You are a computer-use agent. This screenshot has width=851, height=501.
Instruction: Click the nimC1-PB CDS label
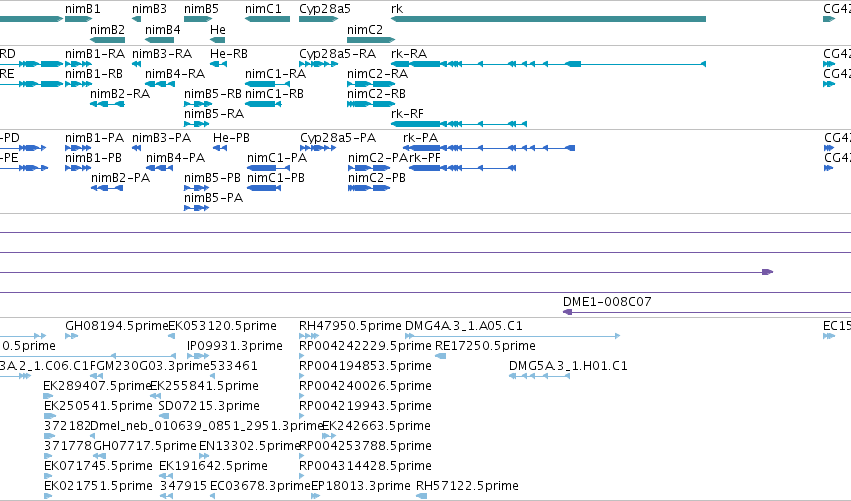click(x=276, y=178)
